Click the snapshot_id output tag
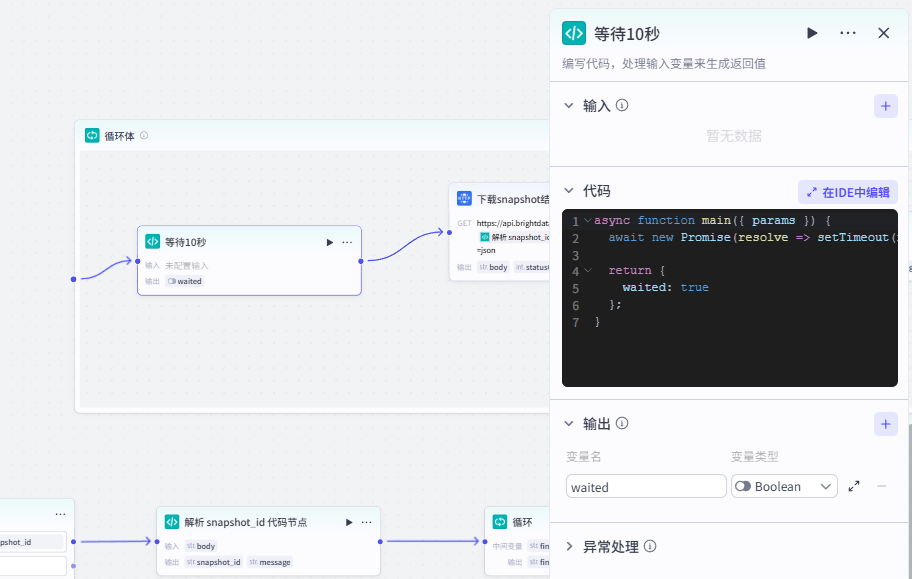Image resolution: width=912 pixels, height=579 pixels. pyautogui.click(x=213, y=562)
